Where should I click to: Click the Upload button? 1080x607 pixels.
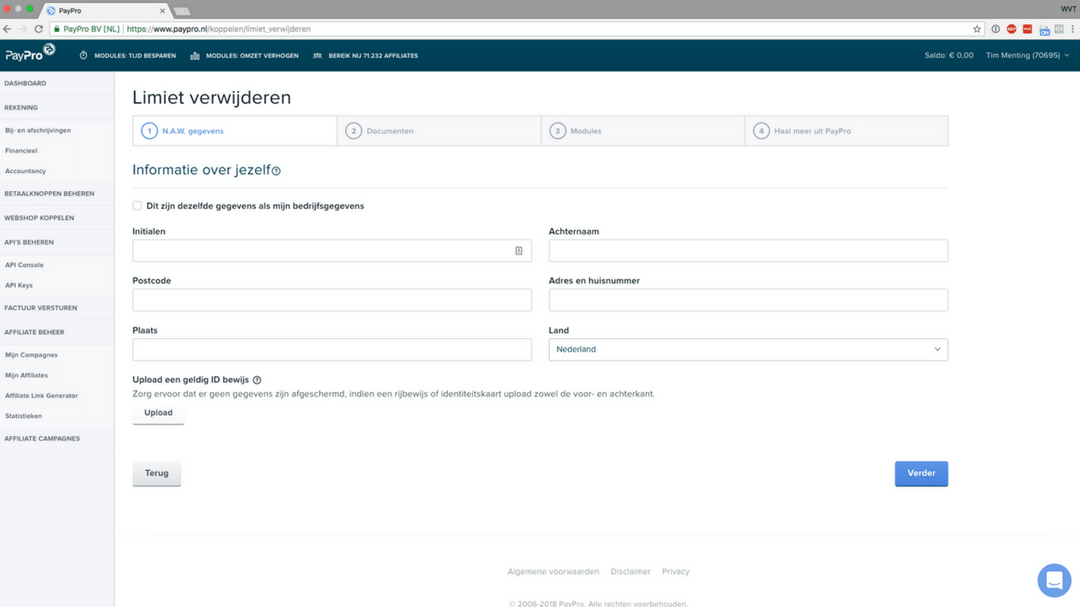coord(158,413)
